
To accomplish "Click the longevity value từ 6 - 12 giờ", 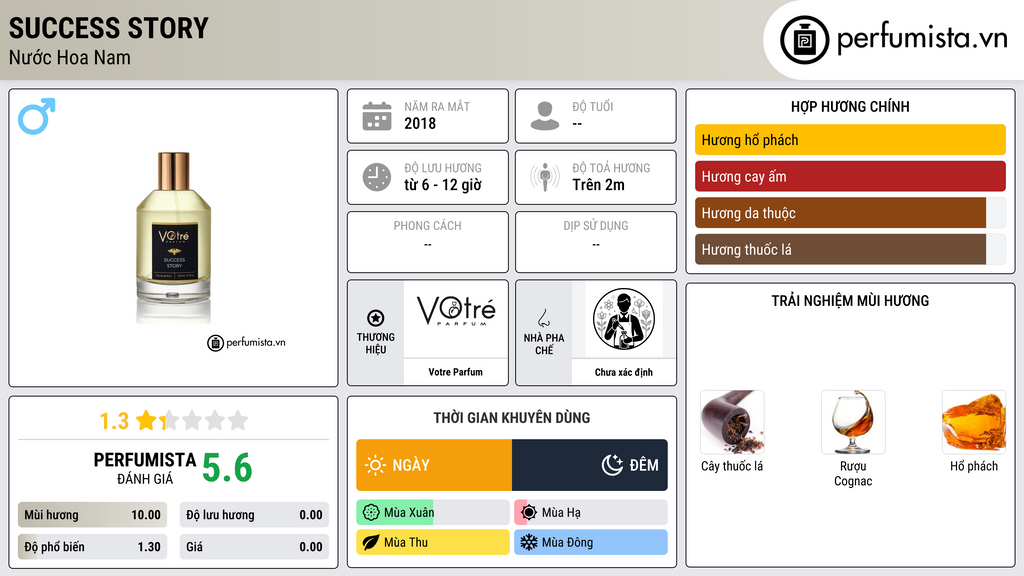I will [443, 185].
